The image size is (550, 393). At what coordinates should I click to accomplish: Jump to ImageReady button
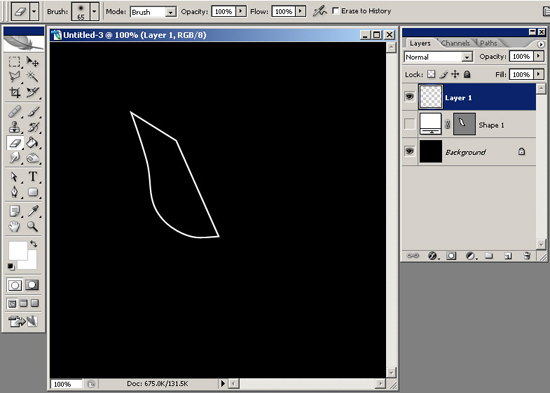[23, 321]
